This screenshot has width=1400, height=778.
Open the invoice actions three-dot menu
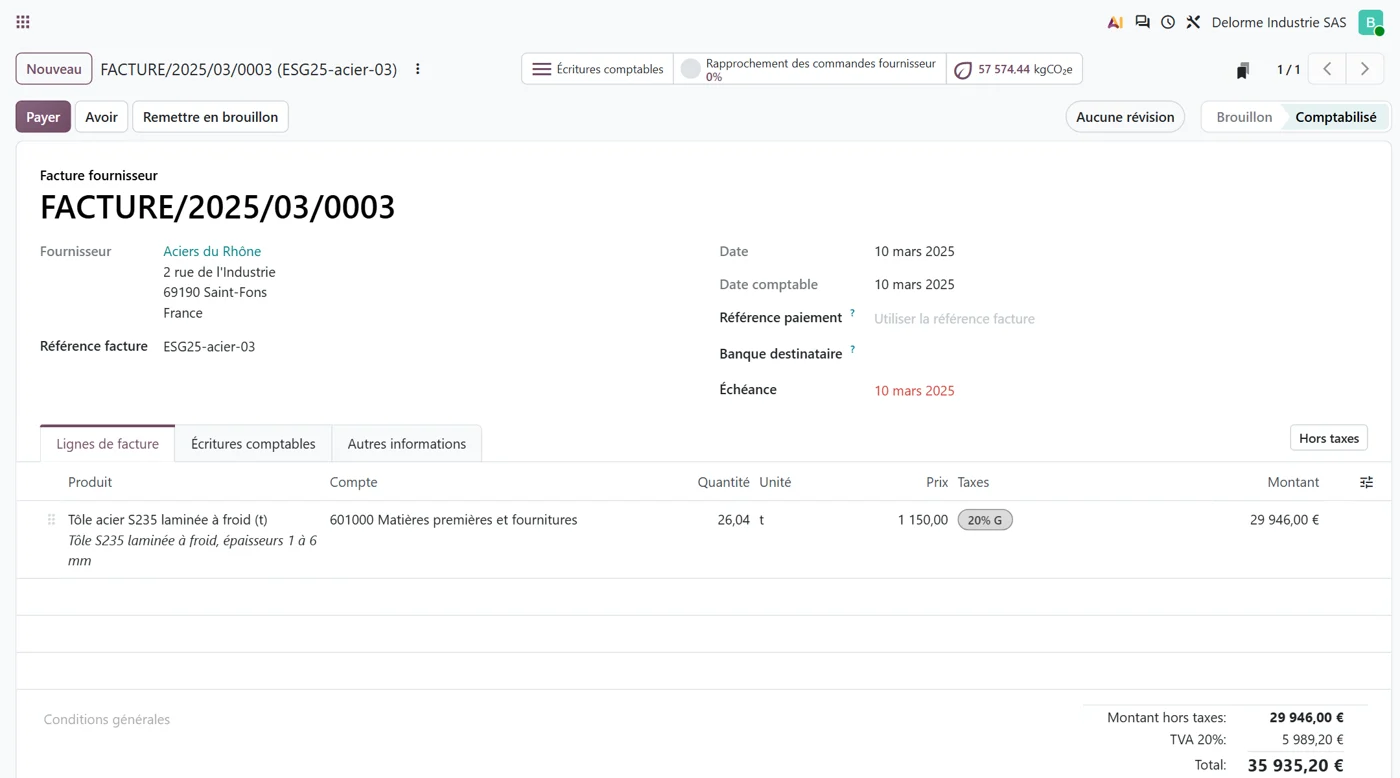(418, 69)
